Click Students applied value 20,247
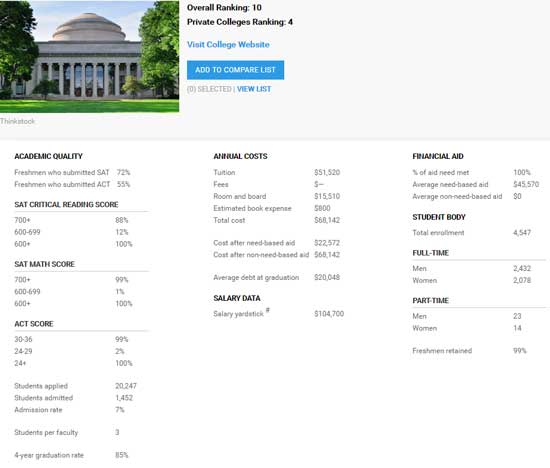550x468 pixels. point(126,386)
